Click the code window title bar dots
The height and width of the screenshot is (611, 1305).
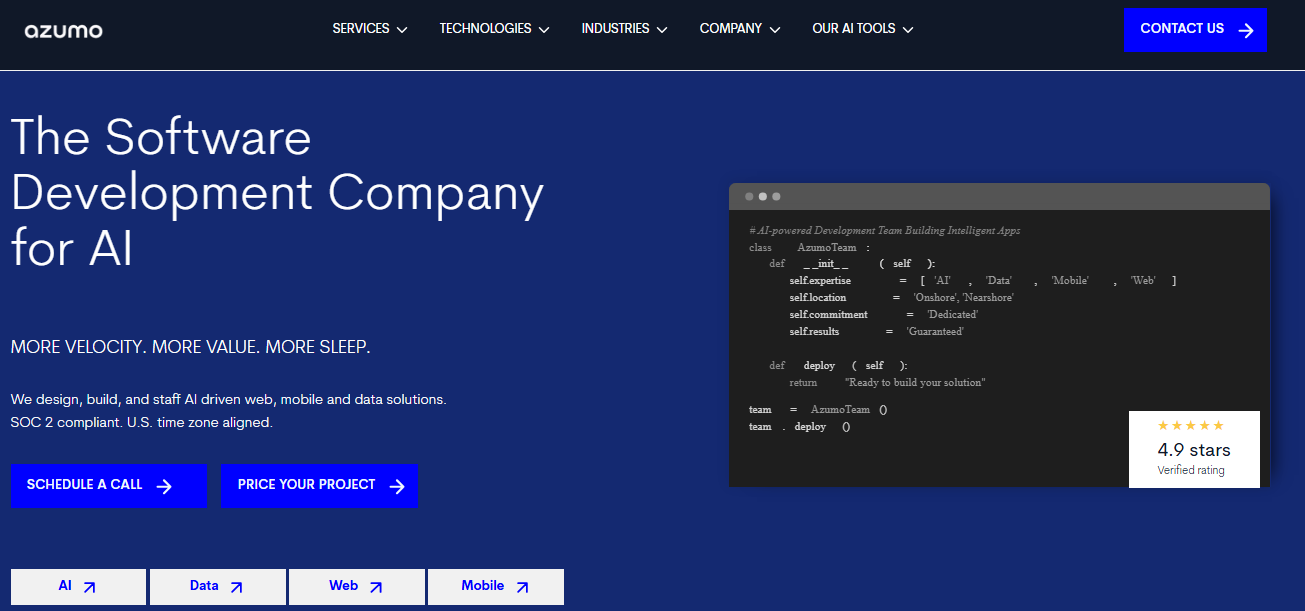(x=762, y=196)
